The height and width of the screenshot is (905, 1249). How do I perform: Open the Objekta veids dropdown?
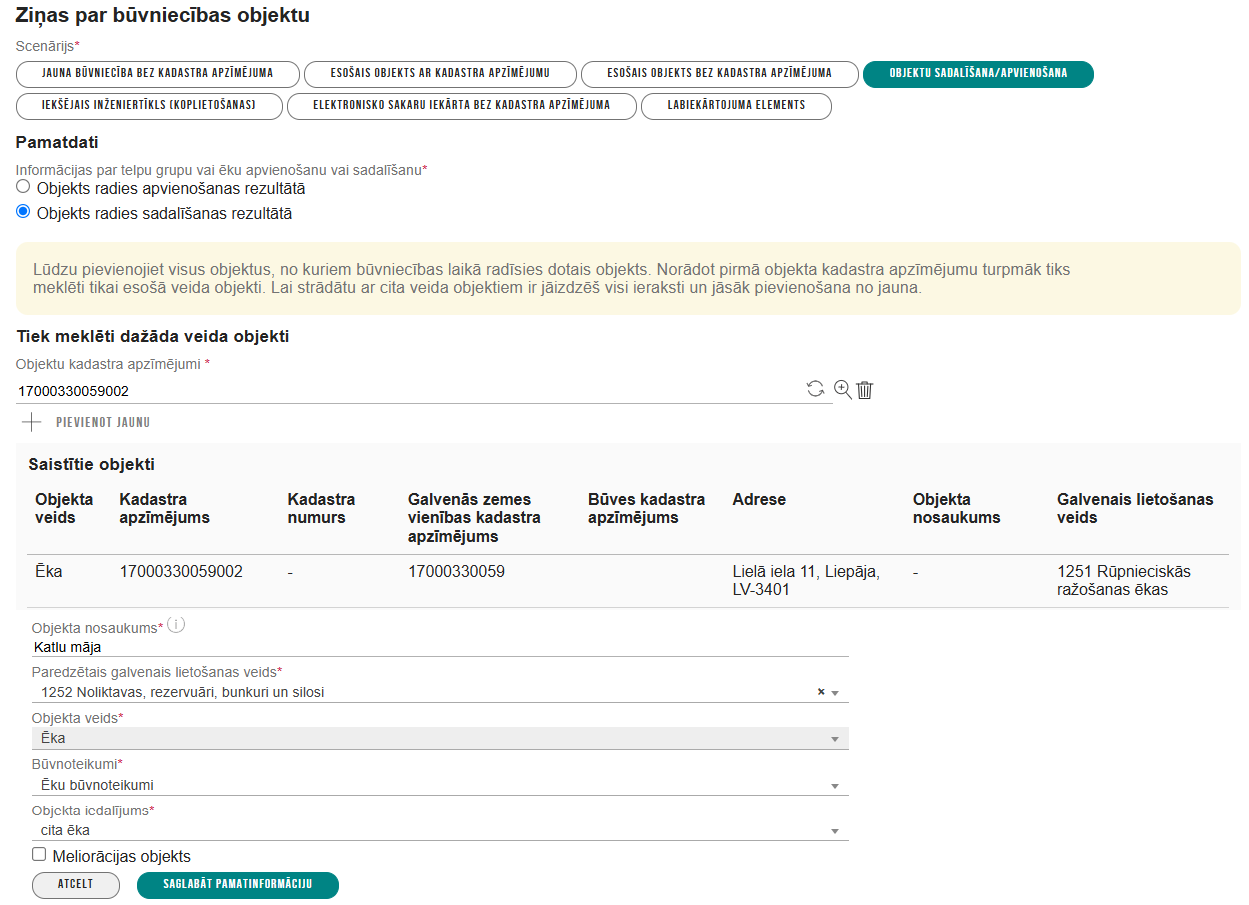835,739
